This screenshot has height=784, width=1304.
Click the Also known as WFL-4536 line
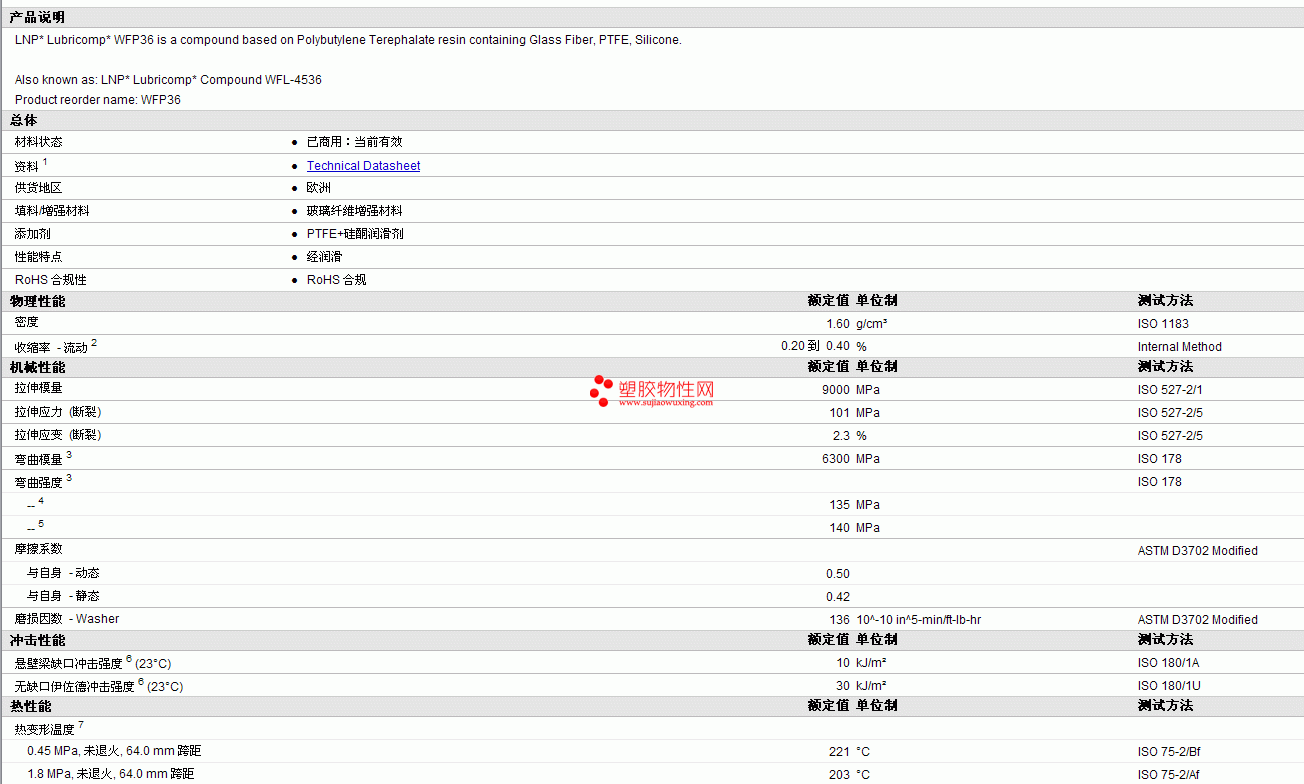[168, 80]
